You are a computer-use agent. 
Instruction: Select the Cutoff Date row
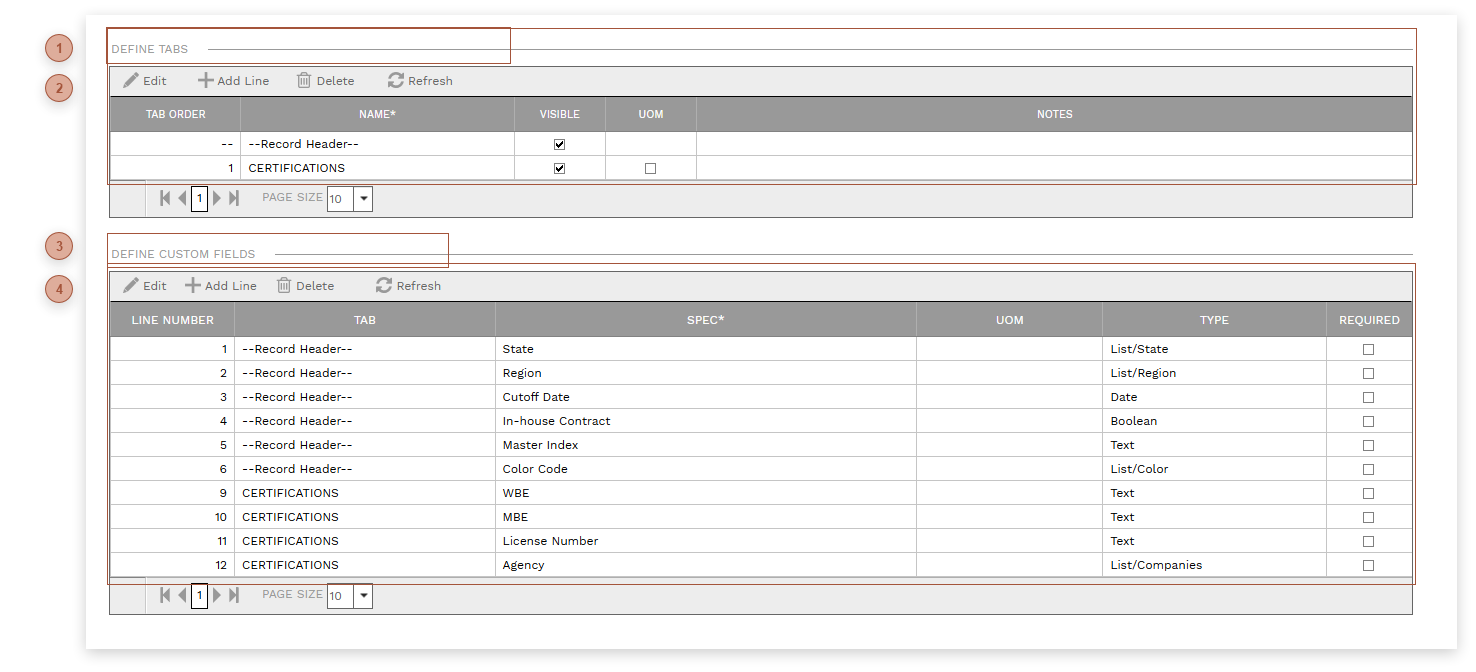point(536,397)
